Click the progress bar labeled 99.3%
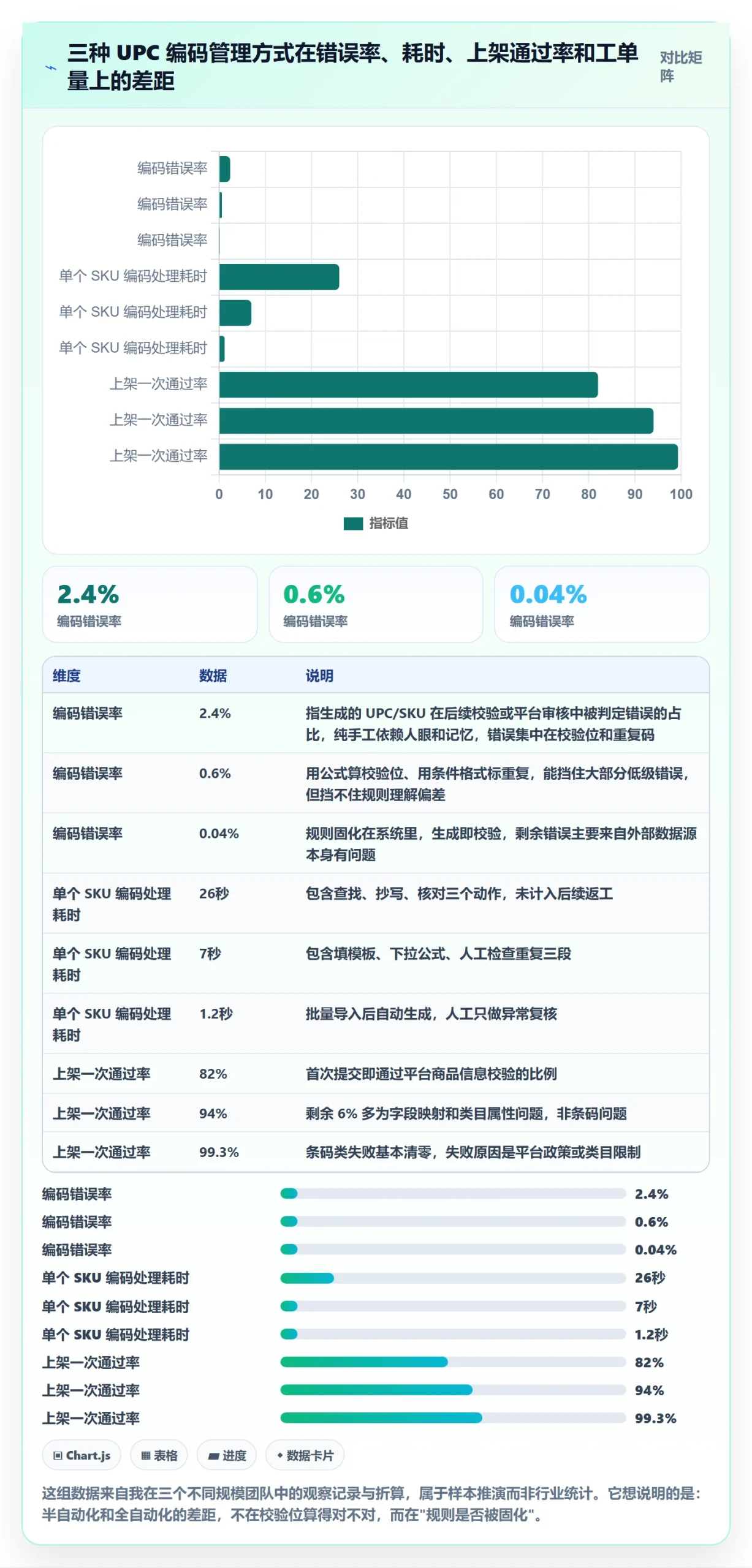The image size is (752, 1568). [453, 1418]
